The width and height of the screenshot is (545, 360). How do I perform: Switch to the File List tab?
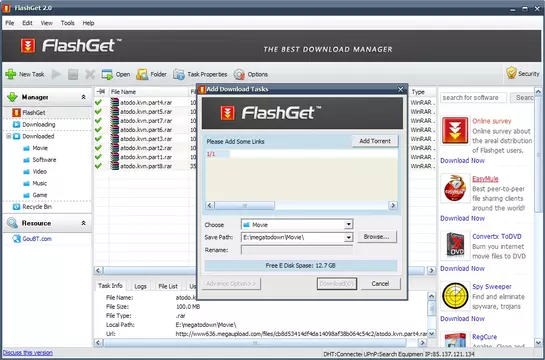(168, 286)
